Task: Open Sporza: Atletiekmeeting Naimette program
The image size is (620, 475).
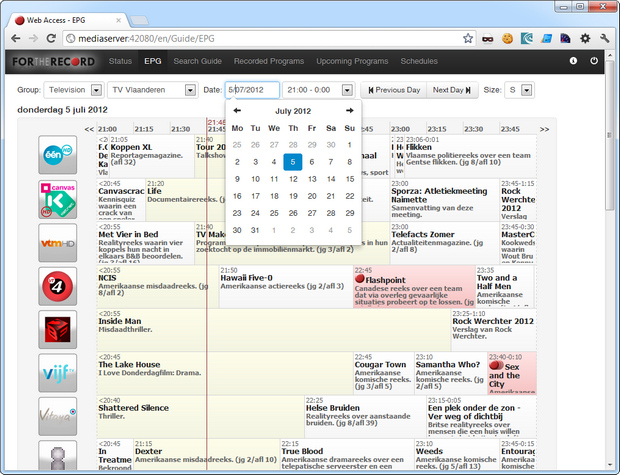Action: click(444, 199)
